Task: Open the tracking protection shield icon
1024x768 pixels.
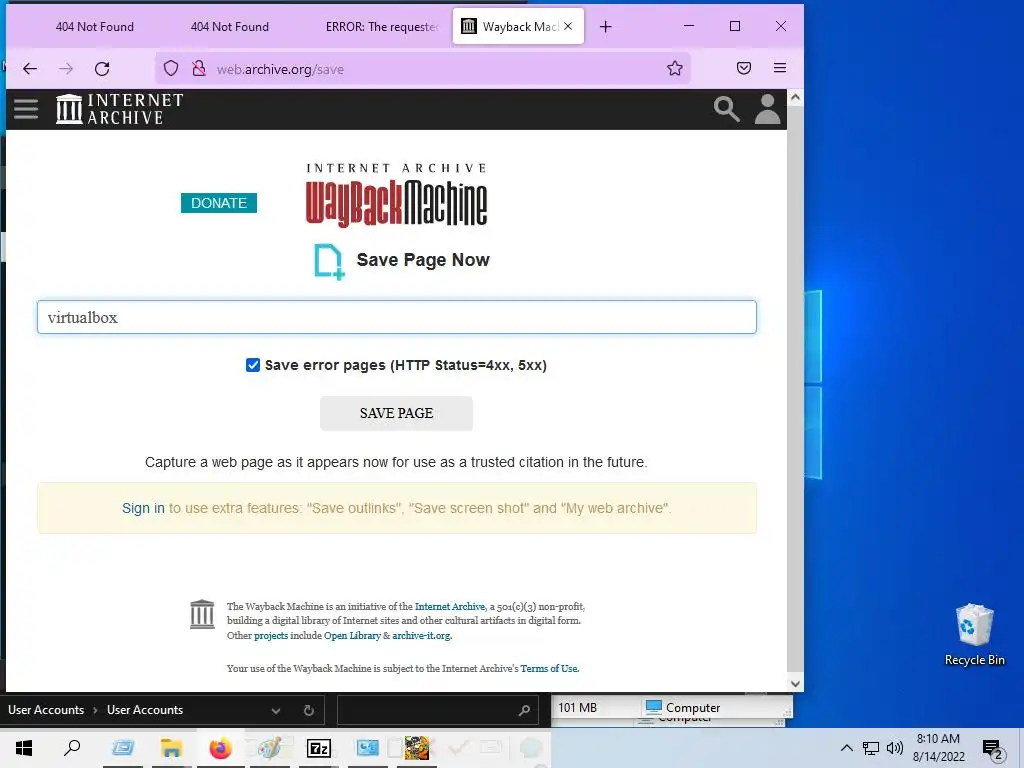Action: 171,69
